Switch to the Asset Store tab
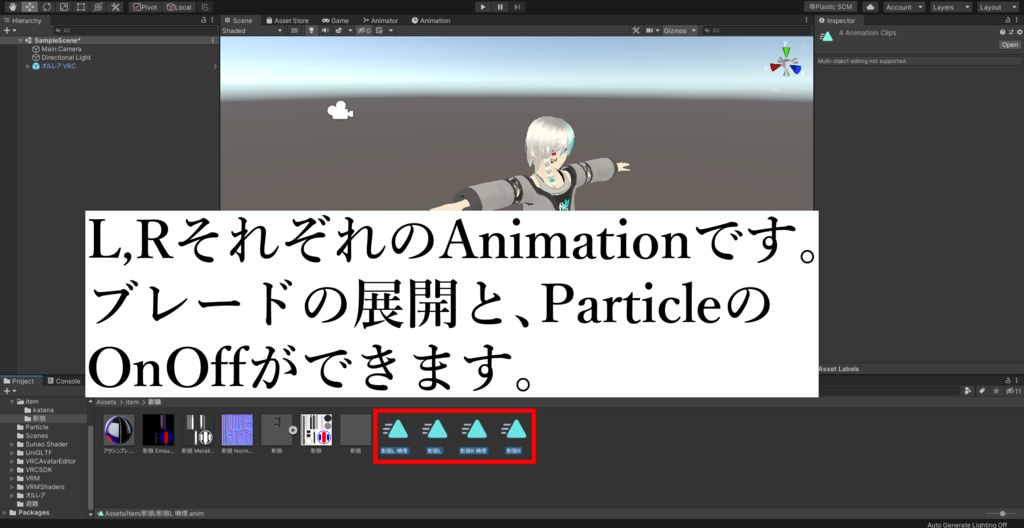The height and width of the screenshot is (528, 1024). tap(287, 20)
